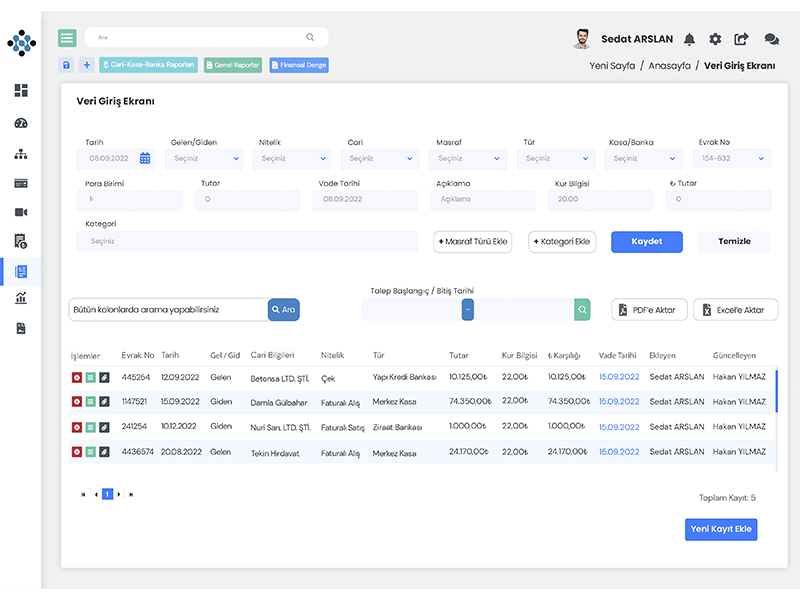Open the Tarih calendar picker icon
Image resolution: width=800 pixels, height=600 pixels.
(145, 158)
